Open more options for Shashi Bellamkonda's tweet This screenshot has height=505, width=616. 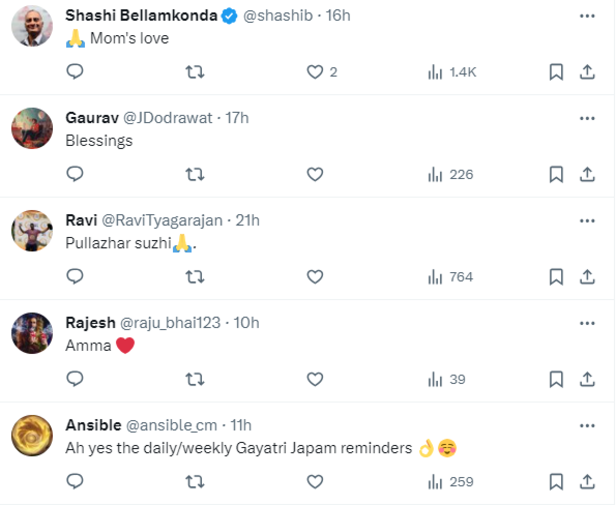[x=587, y=16]
